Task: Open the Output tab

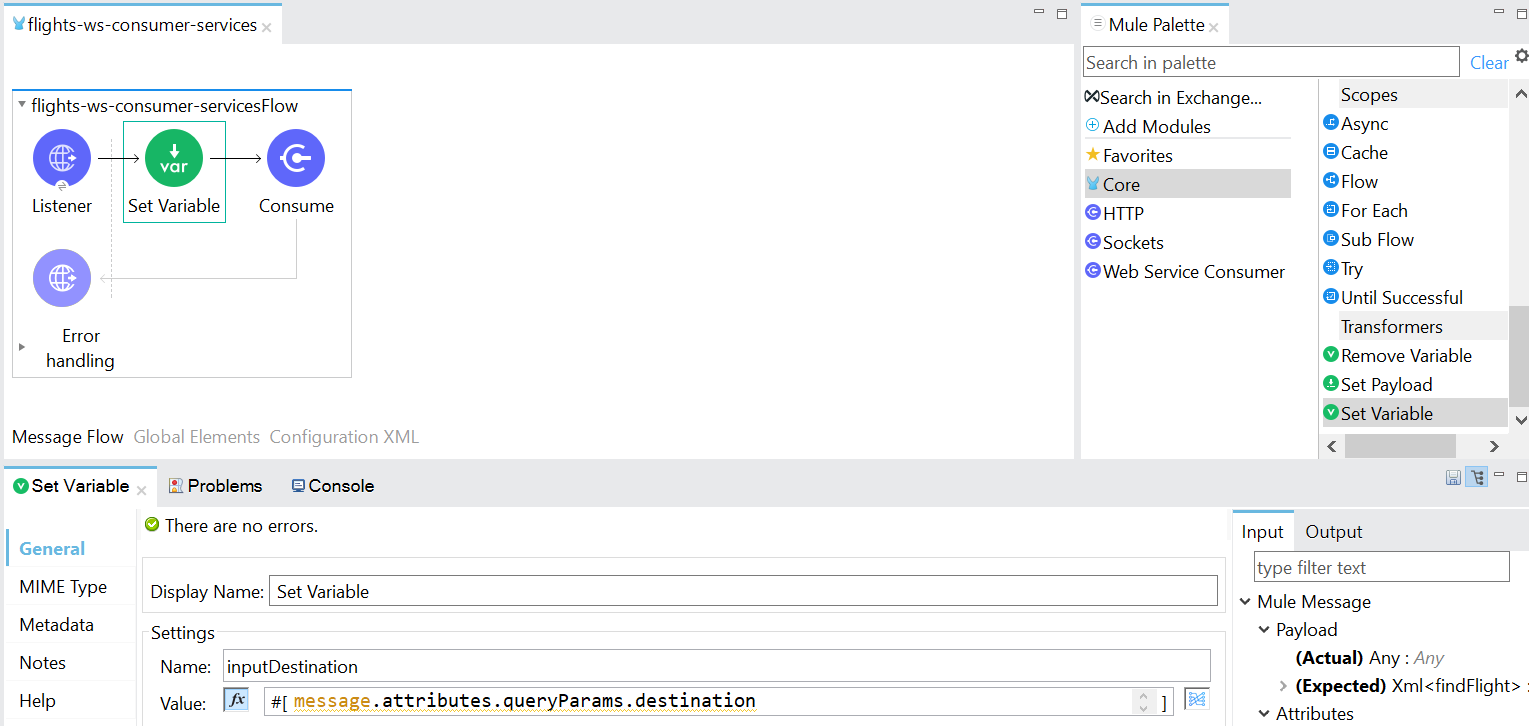Action: click(x=1333, y=531)
